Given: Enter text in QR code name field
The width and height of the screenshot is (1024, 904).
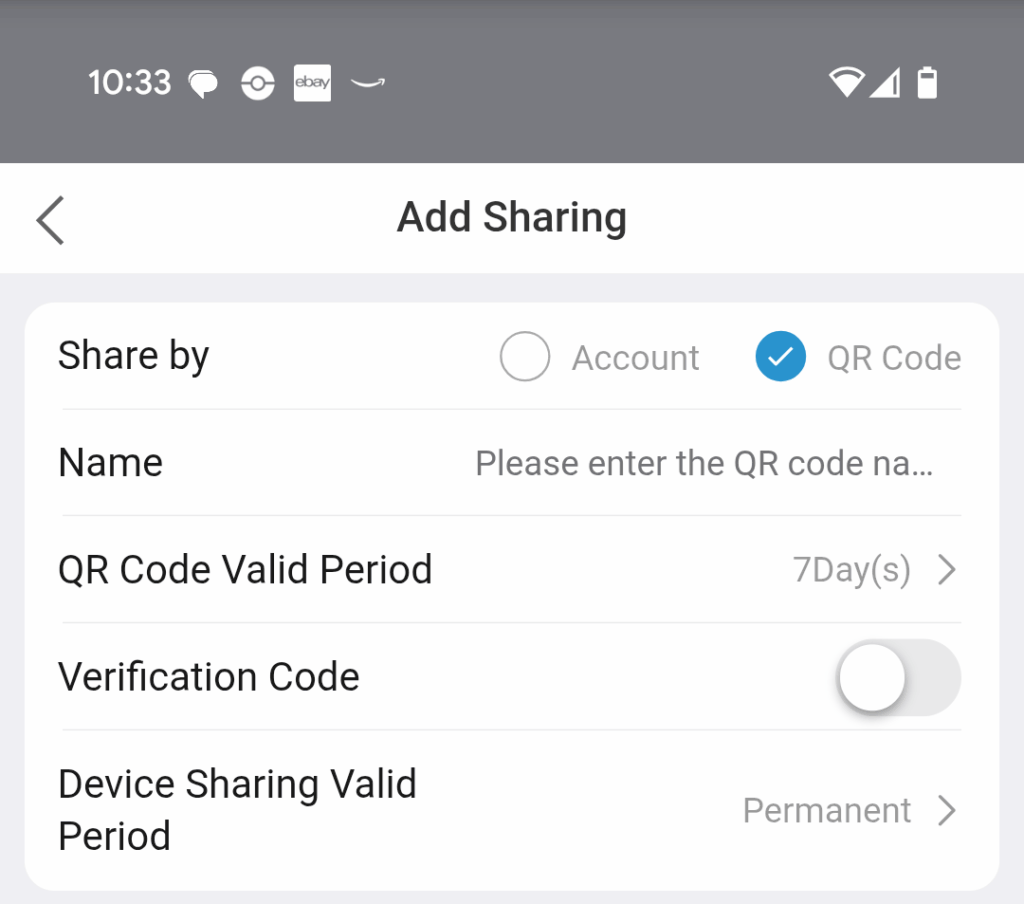Looking at the screenshot, I should click(704, 464).
